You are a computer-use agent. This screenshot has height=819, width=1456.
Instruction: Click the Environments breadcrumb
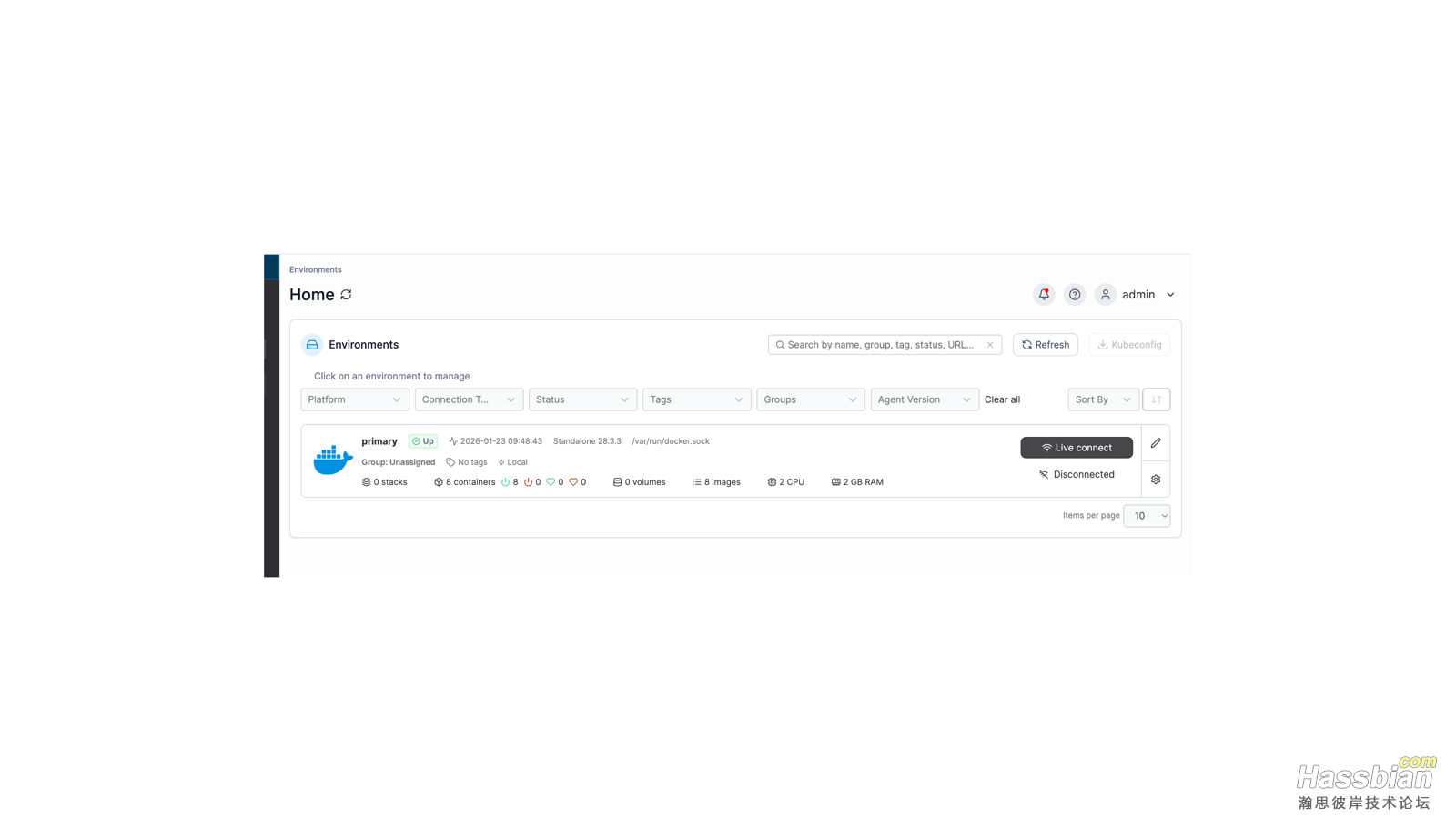[x=316, y=269]
